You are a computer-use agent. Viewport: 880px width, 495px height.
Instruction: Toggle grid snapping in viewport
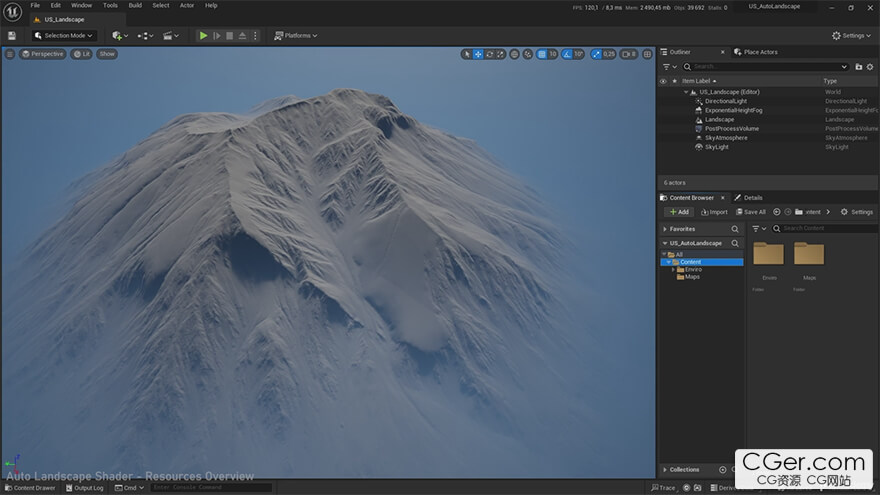pyautogui.click(x=542, y=54)
